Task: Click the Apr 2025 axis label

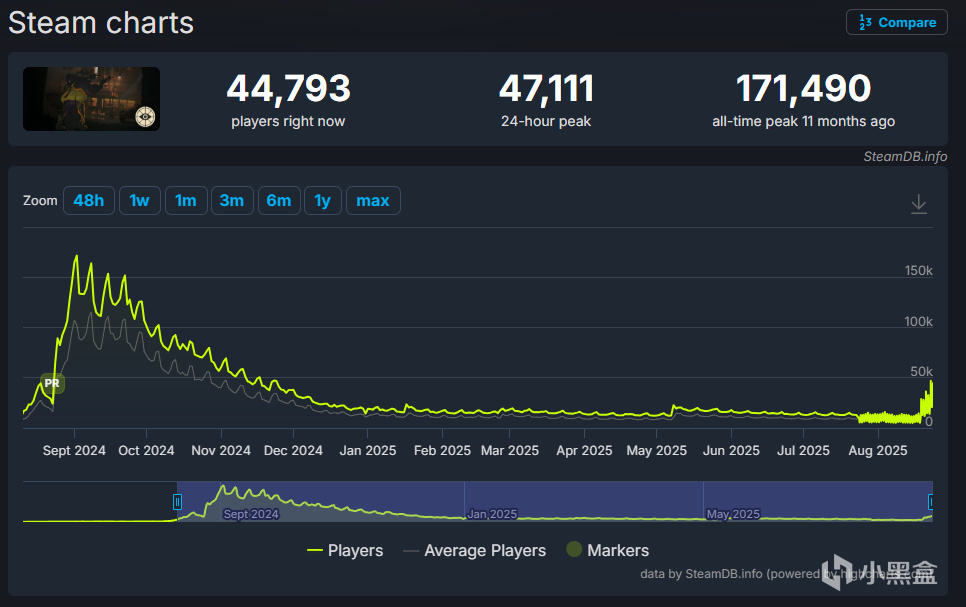Action: (x=584, y=450)
